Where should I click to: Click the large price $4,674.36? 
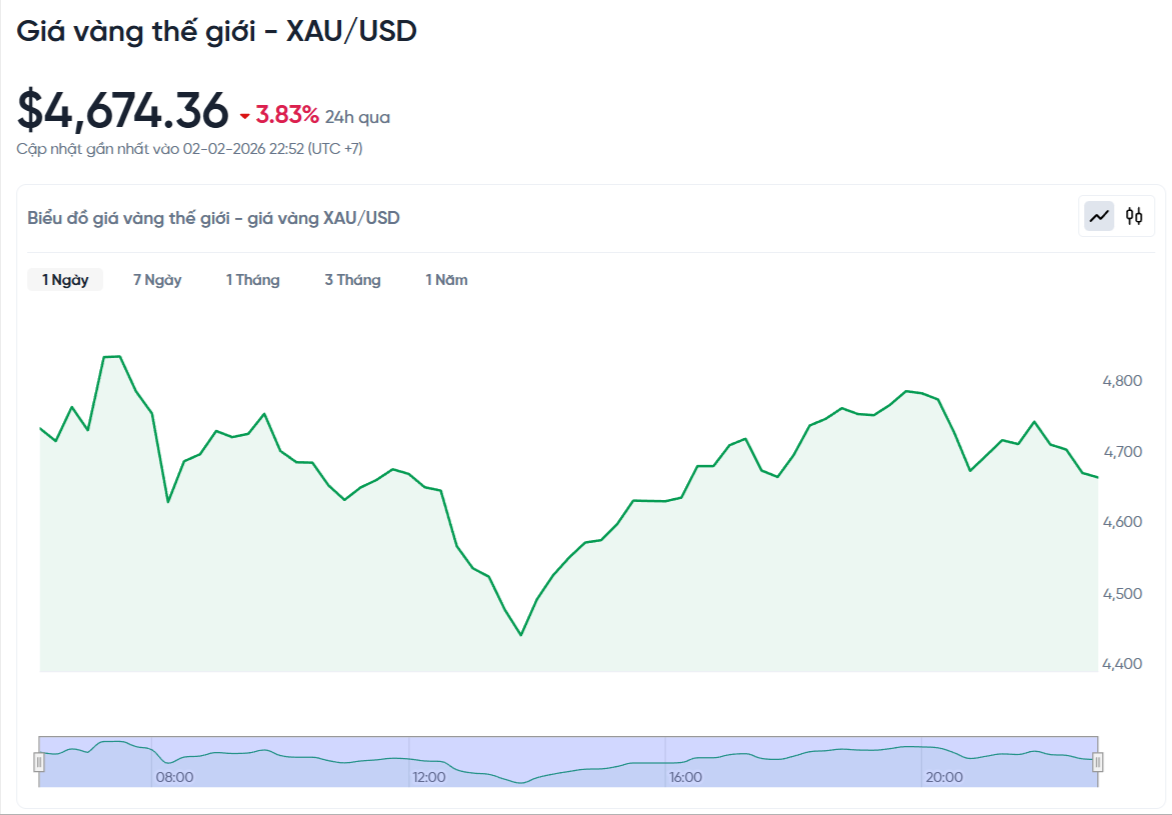click(122, 110)
